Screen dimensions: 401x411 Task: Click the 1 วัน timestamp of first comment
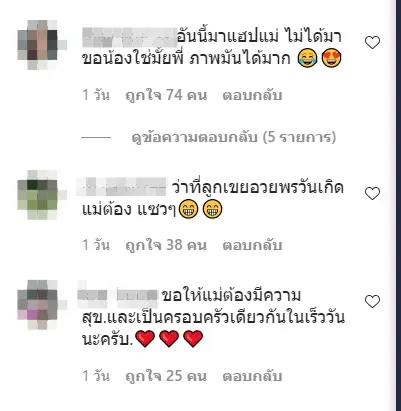pos(96,95)
